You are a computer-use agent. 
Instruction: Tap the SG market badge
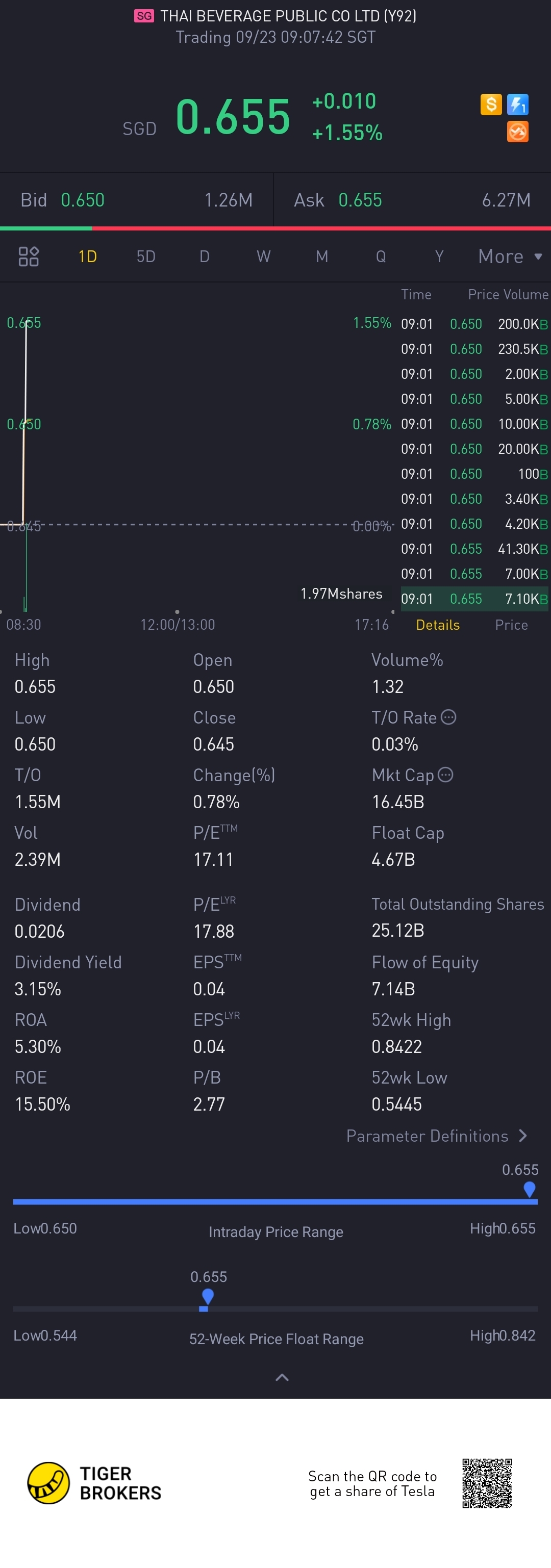tap(144, 16)
